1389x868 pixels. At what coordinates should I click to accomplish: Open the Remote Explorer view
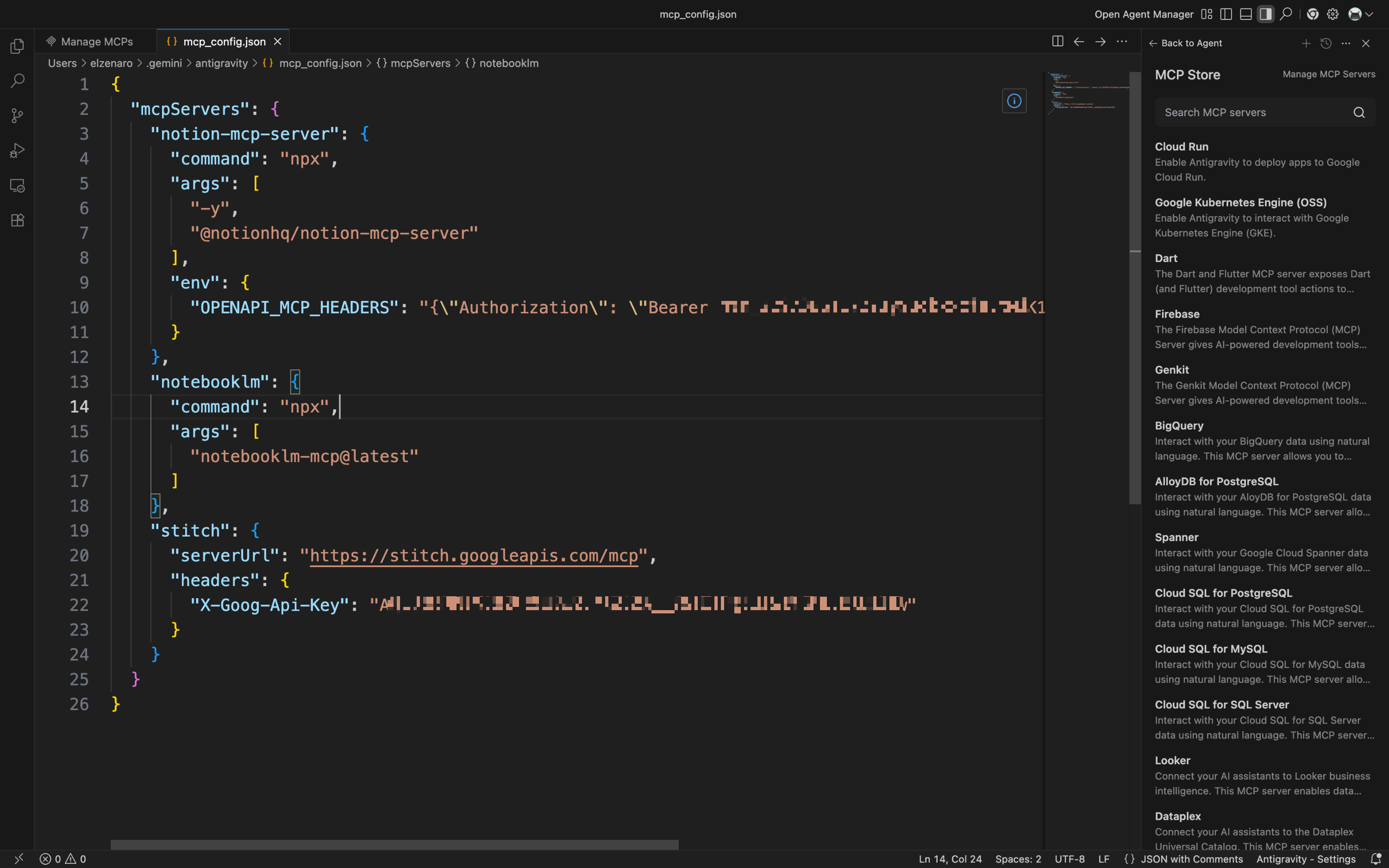(x=17, y=186)
